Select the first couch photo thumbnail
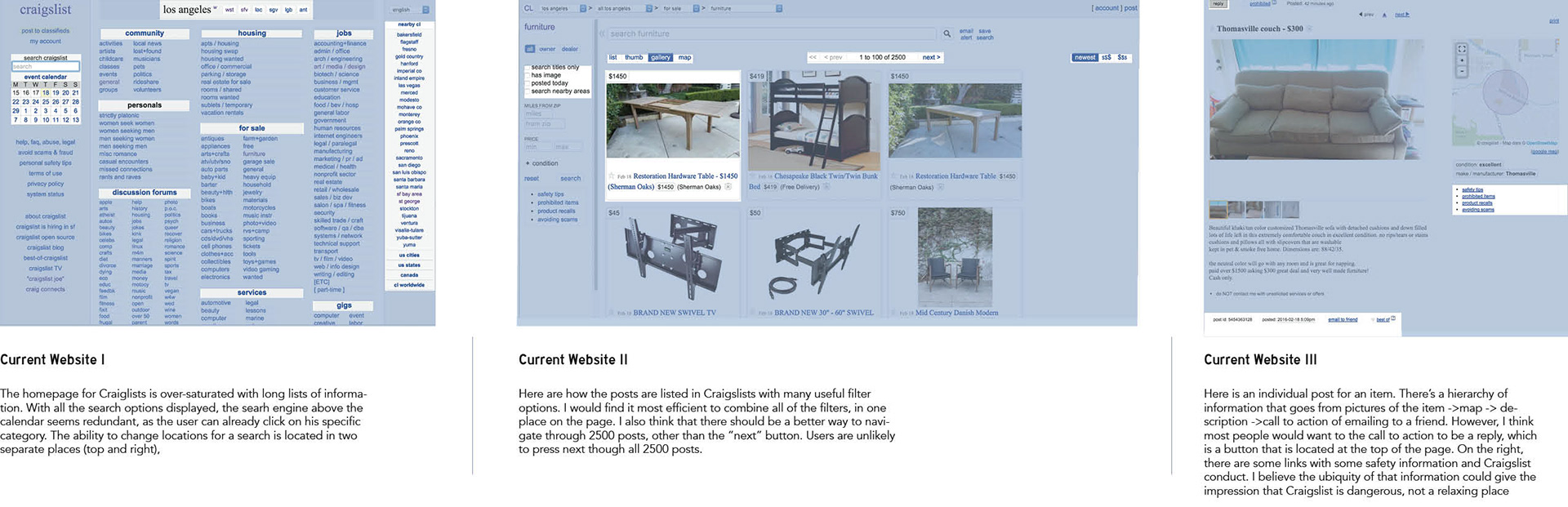The image size is (1568, 507). (1218, 210)
